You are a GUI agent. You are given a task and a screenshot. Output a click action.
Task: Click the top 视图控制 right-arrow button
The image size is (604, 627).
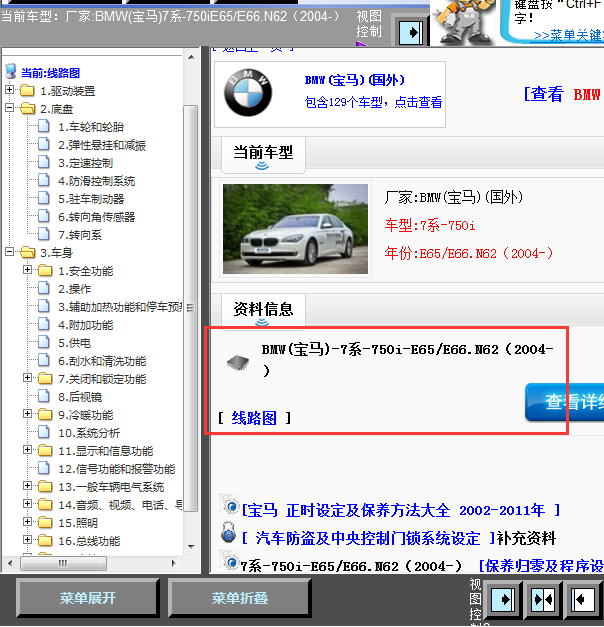[x=410, y=32]
